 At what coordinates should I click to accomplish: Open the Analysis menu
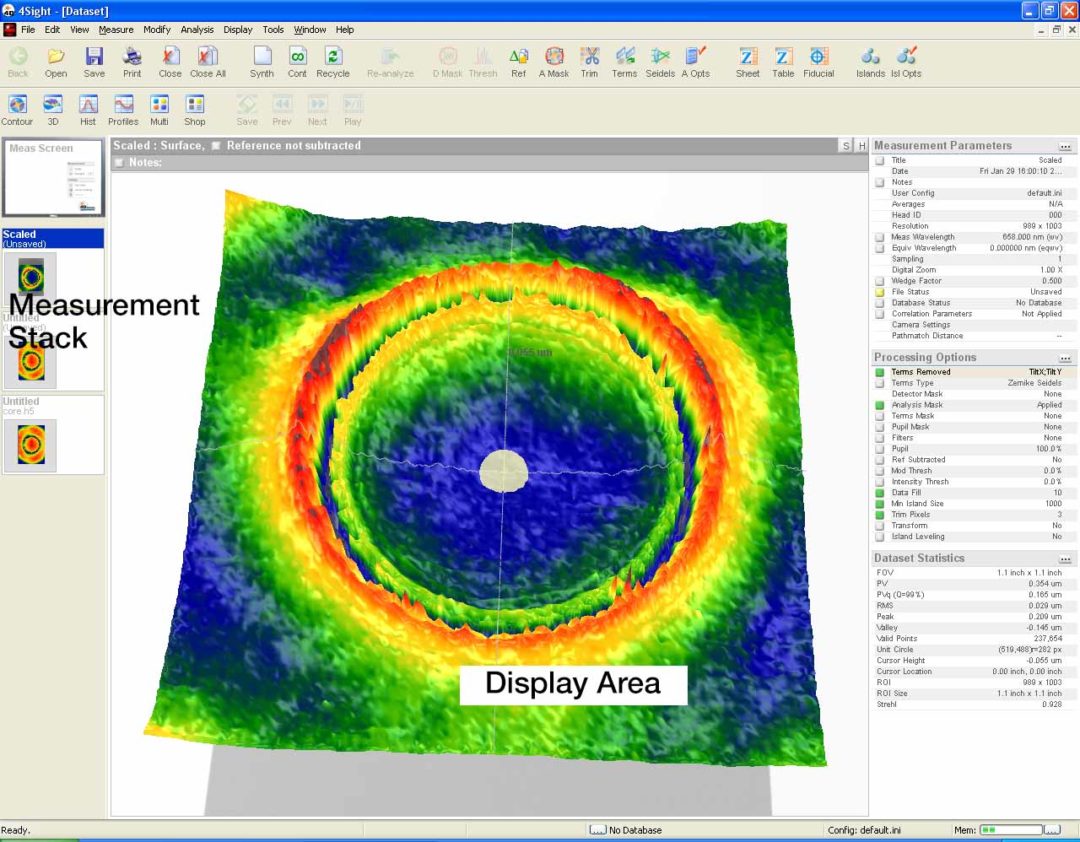(197, 30)
